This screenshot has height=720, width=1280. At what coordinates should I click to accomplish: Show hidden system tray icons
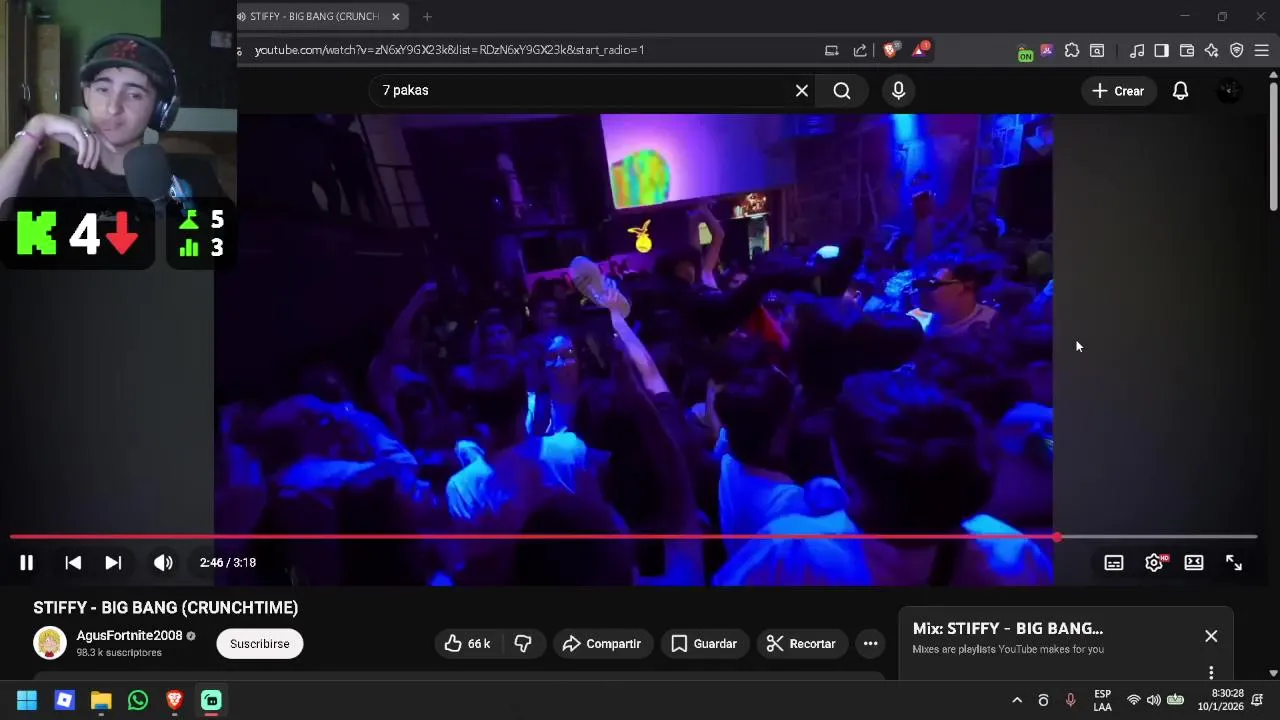(x=1017, y=700)
